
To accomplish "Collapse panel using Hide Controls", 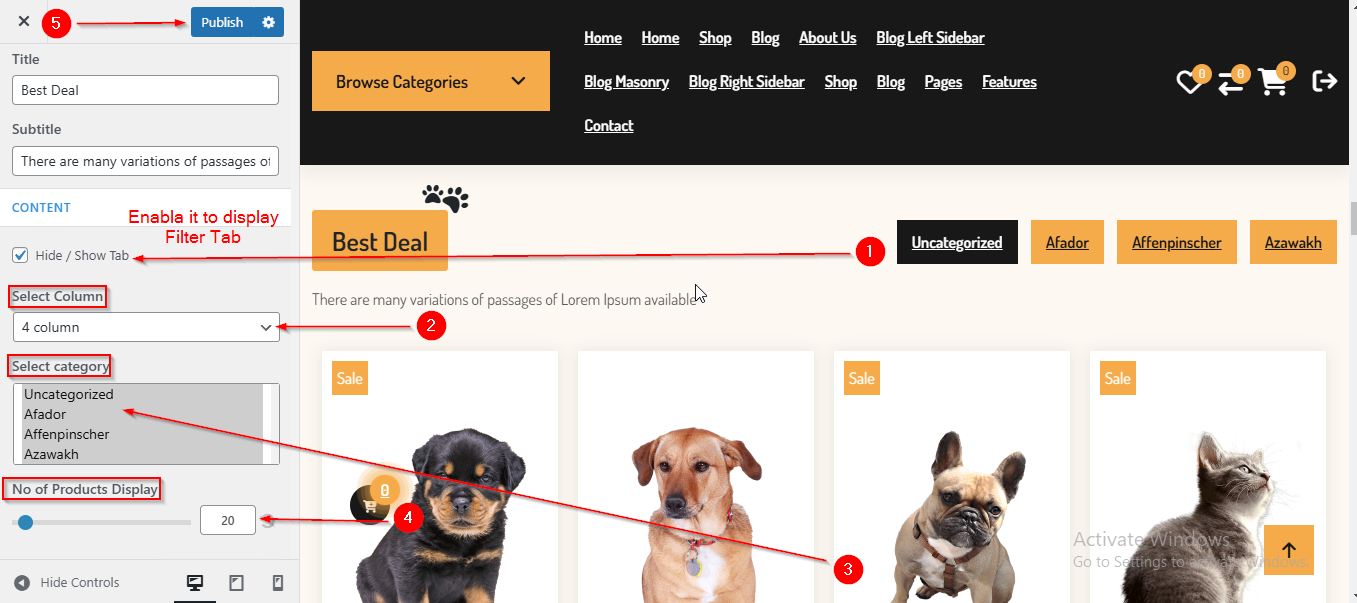I will (67, 583).
